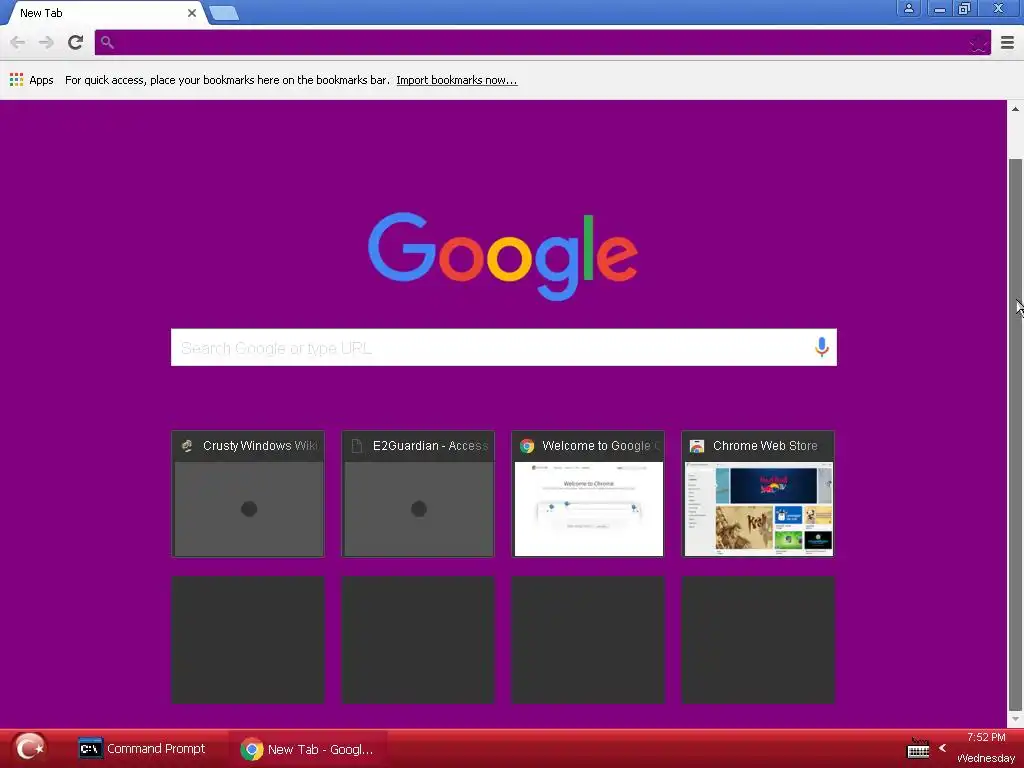Open the Start button with flag orb
The height and width of the screenshot is (768, 1024).
coord(29,748)
